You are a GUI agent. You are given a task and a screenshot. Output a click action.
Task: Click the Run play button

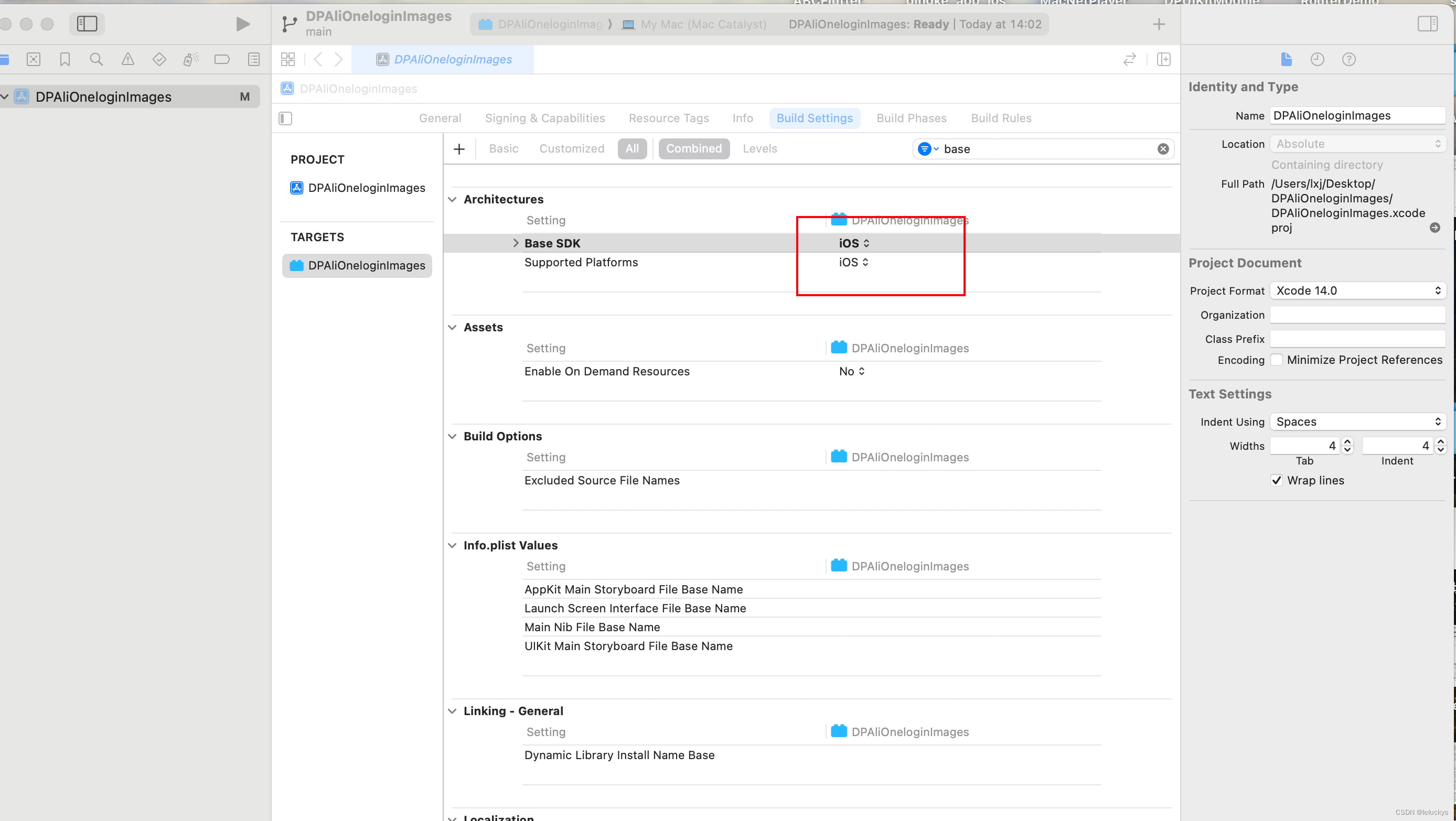point(242,24)
